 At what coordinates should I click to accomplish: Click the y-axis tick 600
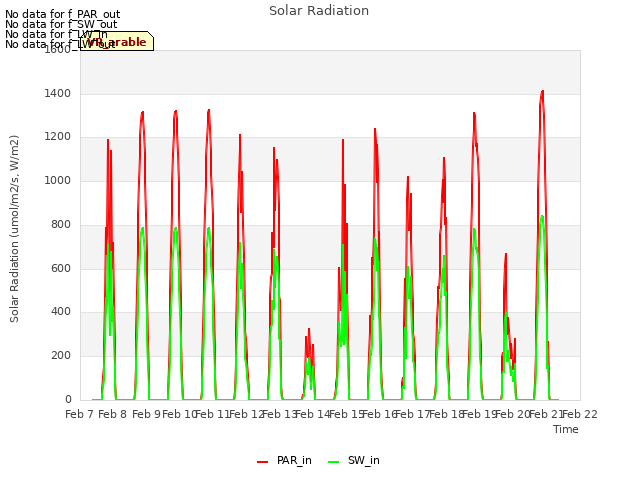(61, 268)
